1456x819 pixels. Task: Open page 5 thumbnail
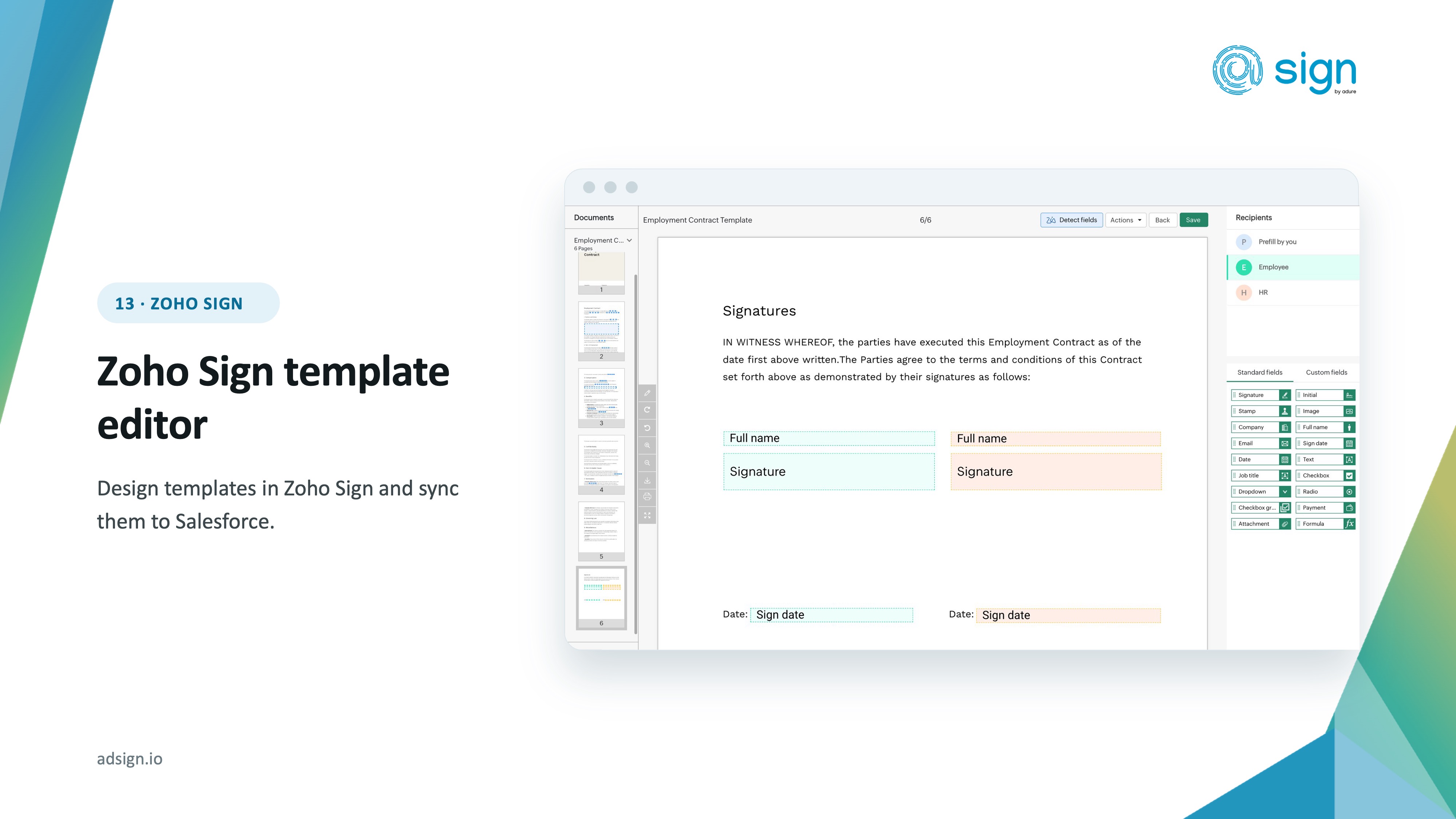[x=601, y=531]
